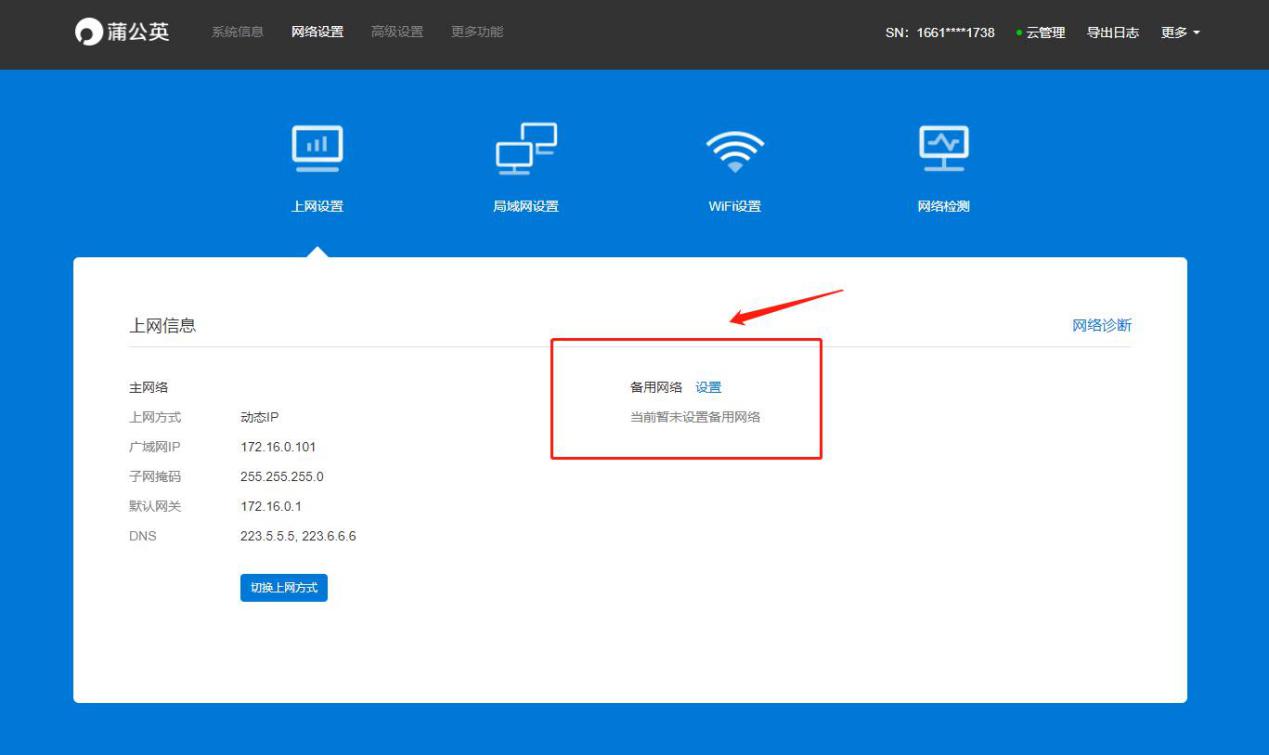Open the 网络检测 diagnostics monitor icon
Screen dimensions: 1269x755
coord(945,147)
